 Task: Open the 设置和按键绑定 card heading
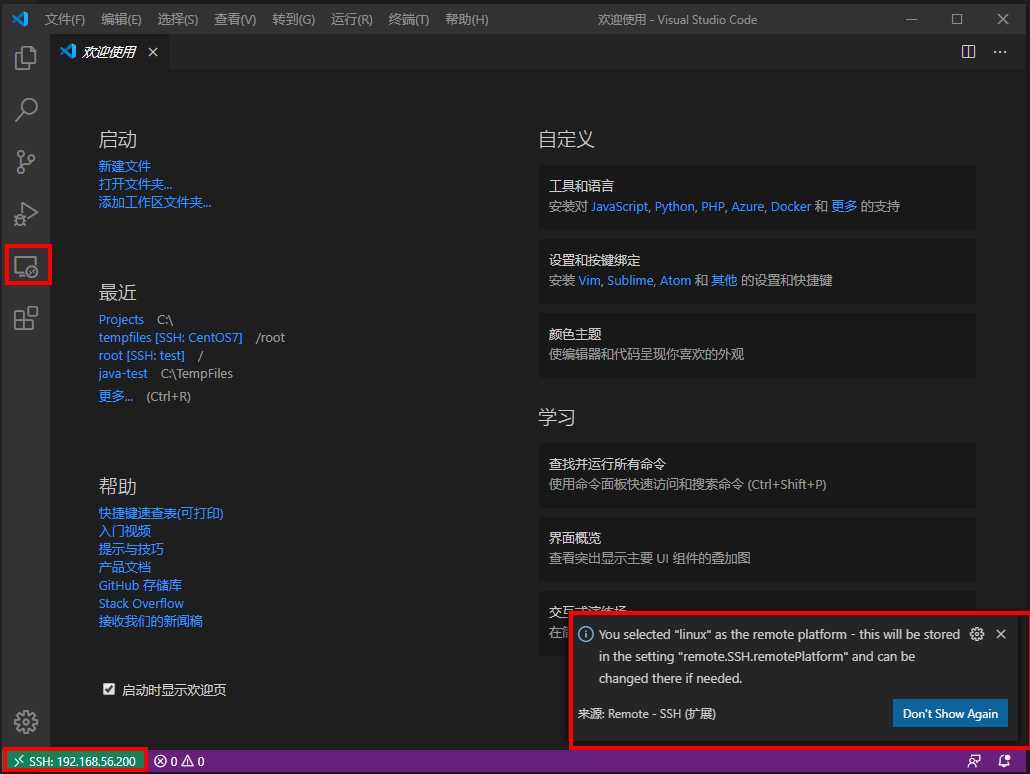[x=594, y=260]
